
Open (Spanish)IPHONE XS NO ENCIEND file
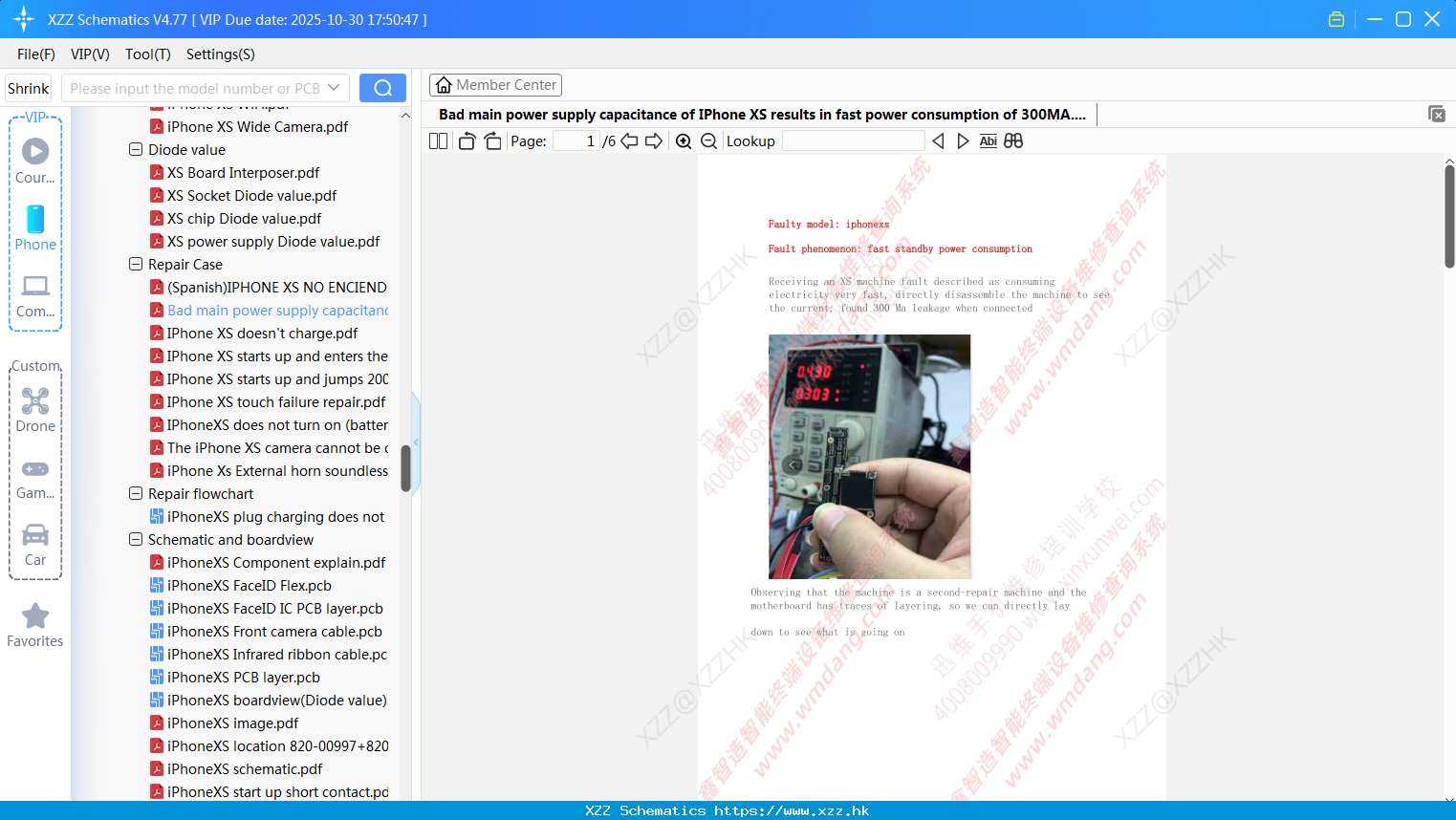pyautogui.click(x=269, y=288)
